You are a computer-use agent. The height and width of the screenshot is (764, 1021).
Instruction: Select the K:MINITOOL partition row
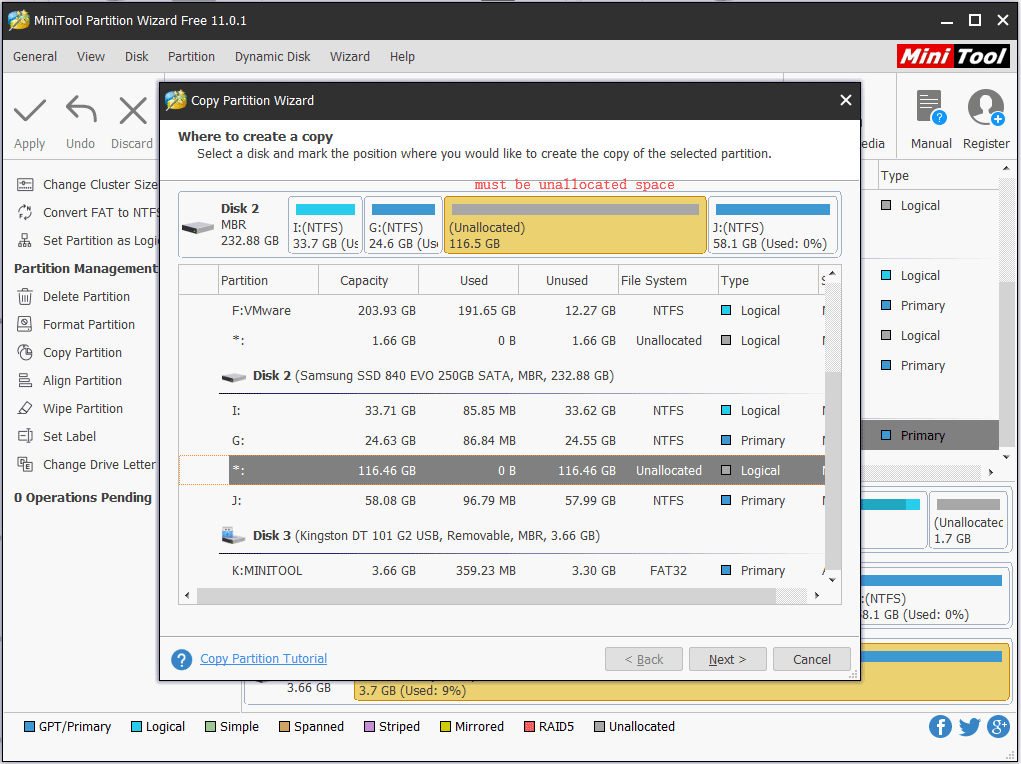coord(501,571)
